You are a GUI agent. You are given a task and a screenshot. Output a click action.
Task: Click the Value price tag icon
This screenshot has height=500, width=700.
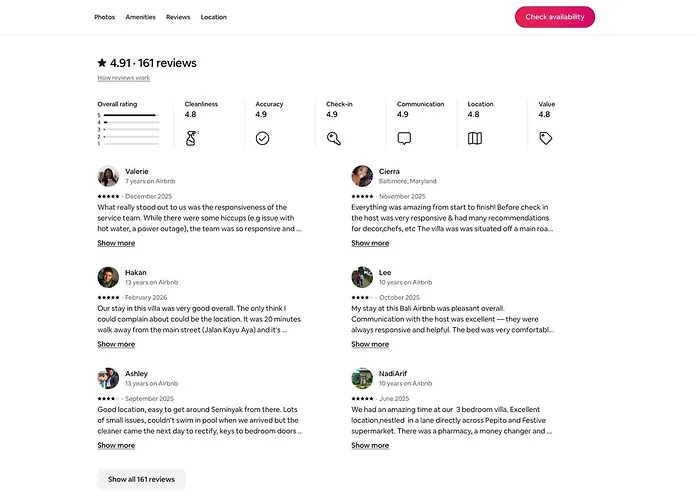click(546, 138)
